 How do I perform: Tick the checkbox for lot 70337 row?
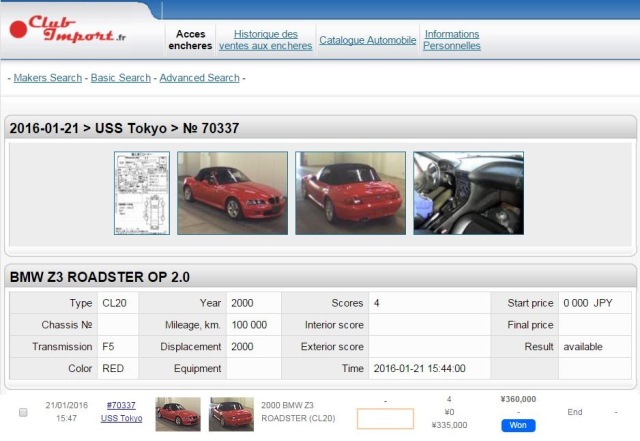(23, 412)
